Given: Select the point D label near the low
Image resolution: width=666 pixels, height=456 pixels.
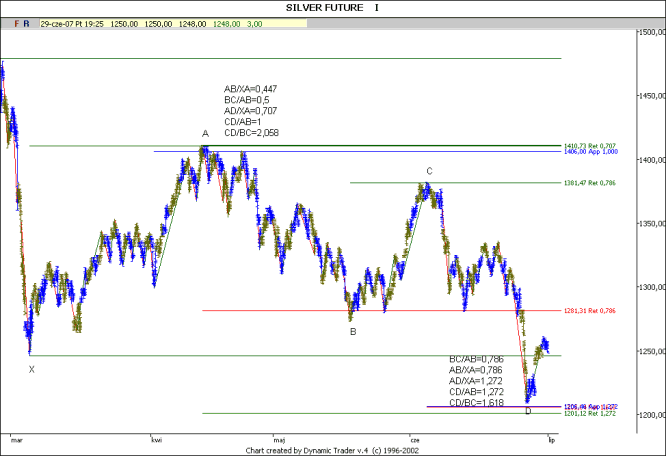Looking at the screenshot, I should click(x=528, y=412).
